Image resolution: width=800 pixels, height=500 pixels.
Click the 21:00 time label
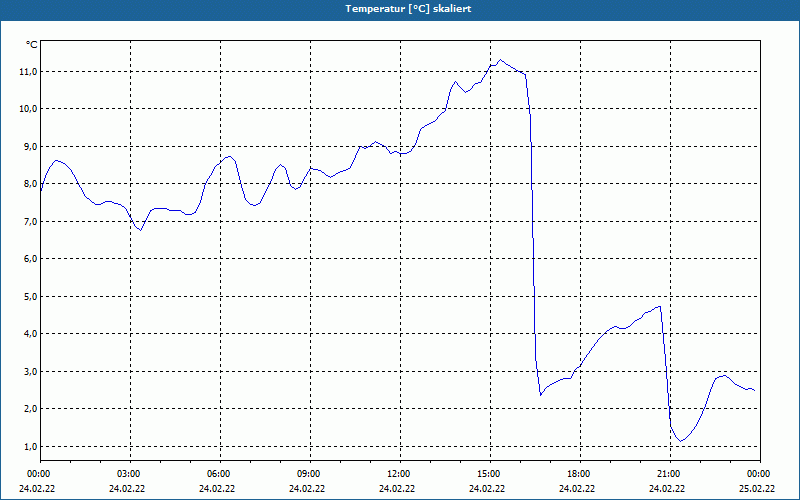pyautogui.click(x=670, y=474)
